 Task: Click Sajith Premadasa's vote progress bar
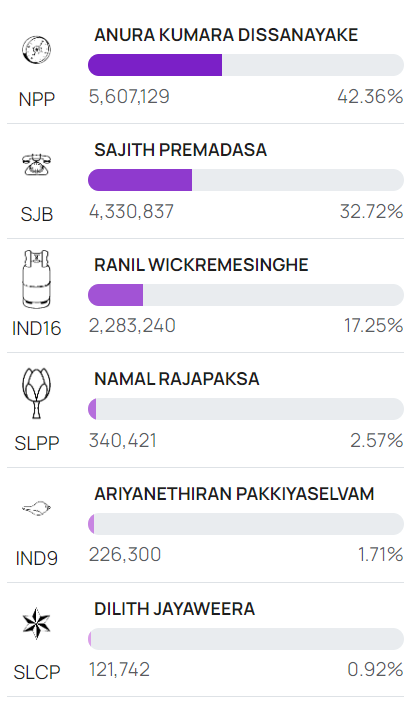246,180
